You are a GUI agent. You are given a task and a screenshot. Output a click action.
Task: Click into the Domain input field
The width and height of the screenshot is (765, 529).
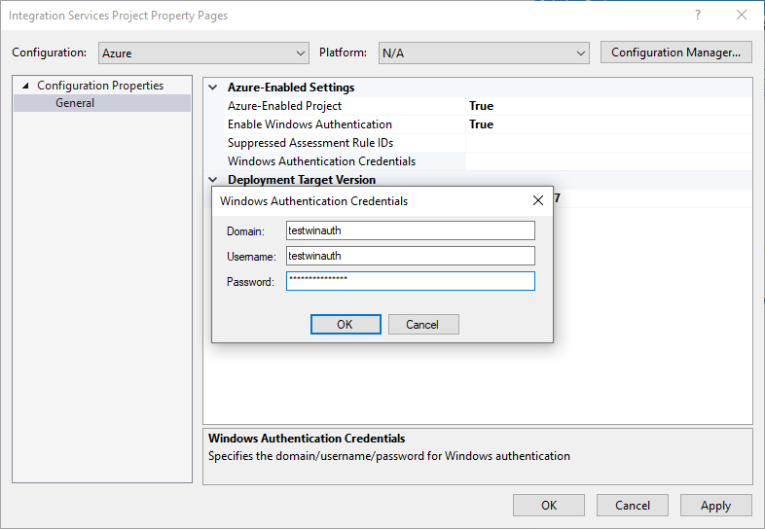(410, 230)
